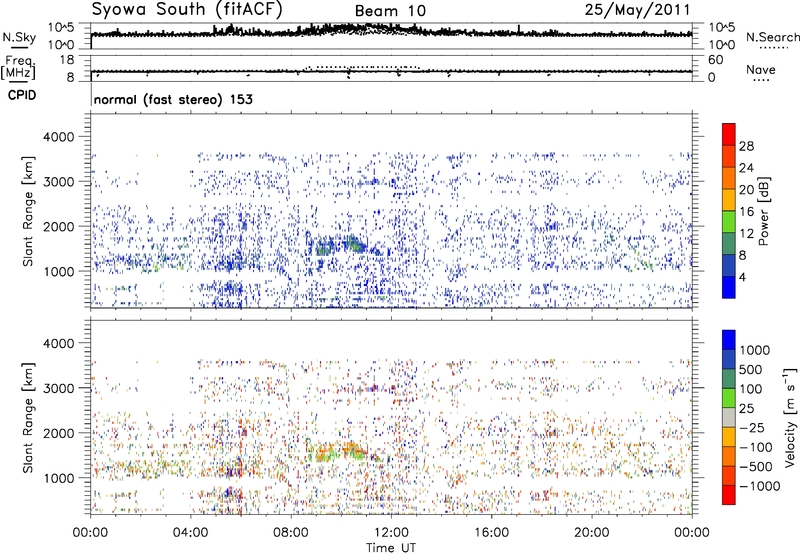Click the "-1000" tick on the Velocity colorbar
The height and width of the screenshot is (554, 800).
(759, 486)
